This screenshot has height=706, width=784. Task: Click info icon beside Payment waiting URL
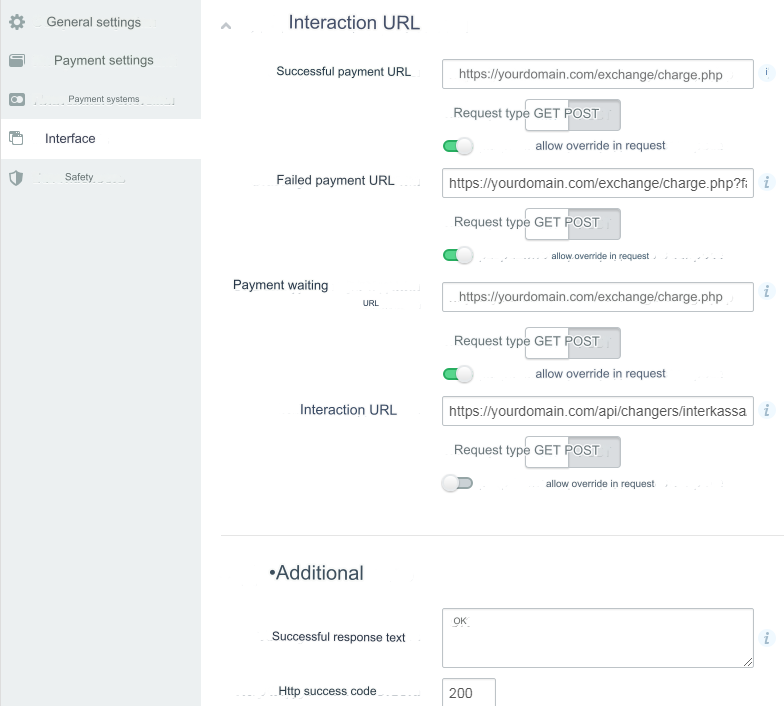coord(767,292)
